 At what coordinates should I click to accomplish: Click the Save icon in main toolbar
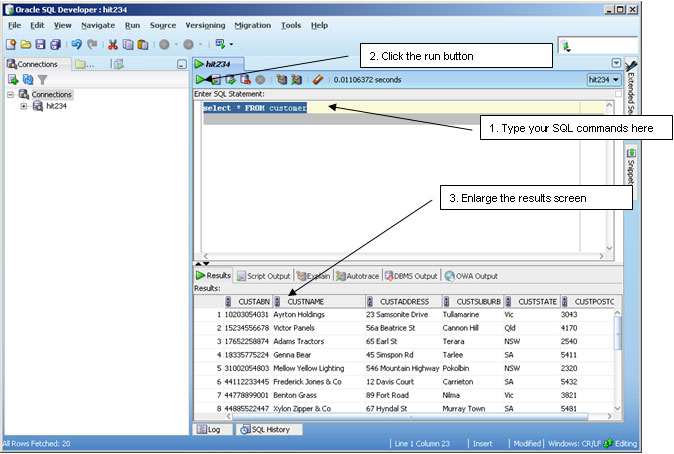point(40,44)
